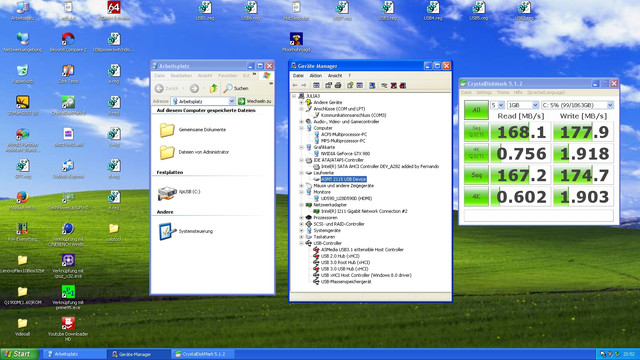Click uninstall red X icon in Geräte-Manager
This screenshot has width=640, height=360.
point(393,85)
